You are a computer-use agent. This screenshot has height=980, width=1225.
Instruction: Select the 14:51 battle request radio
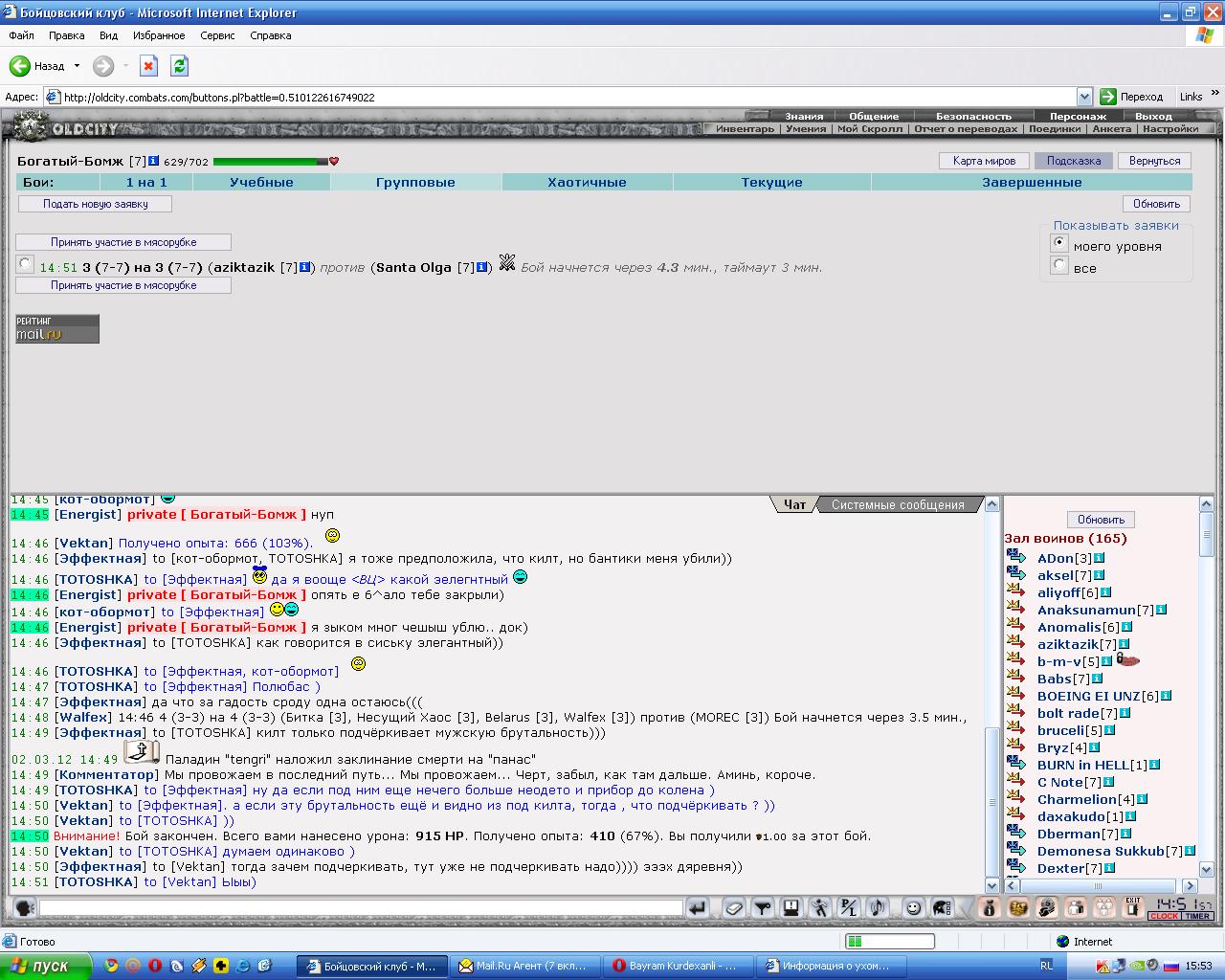pyautogui.click(x=26, y=265)
